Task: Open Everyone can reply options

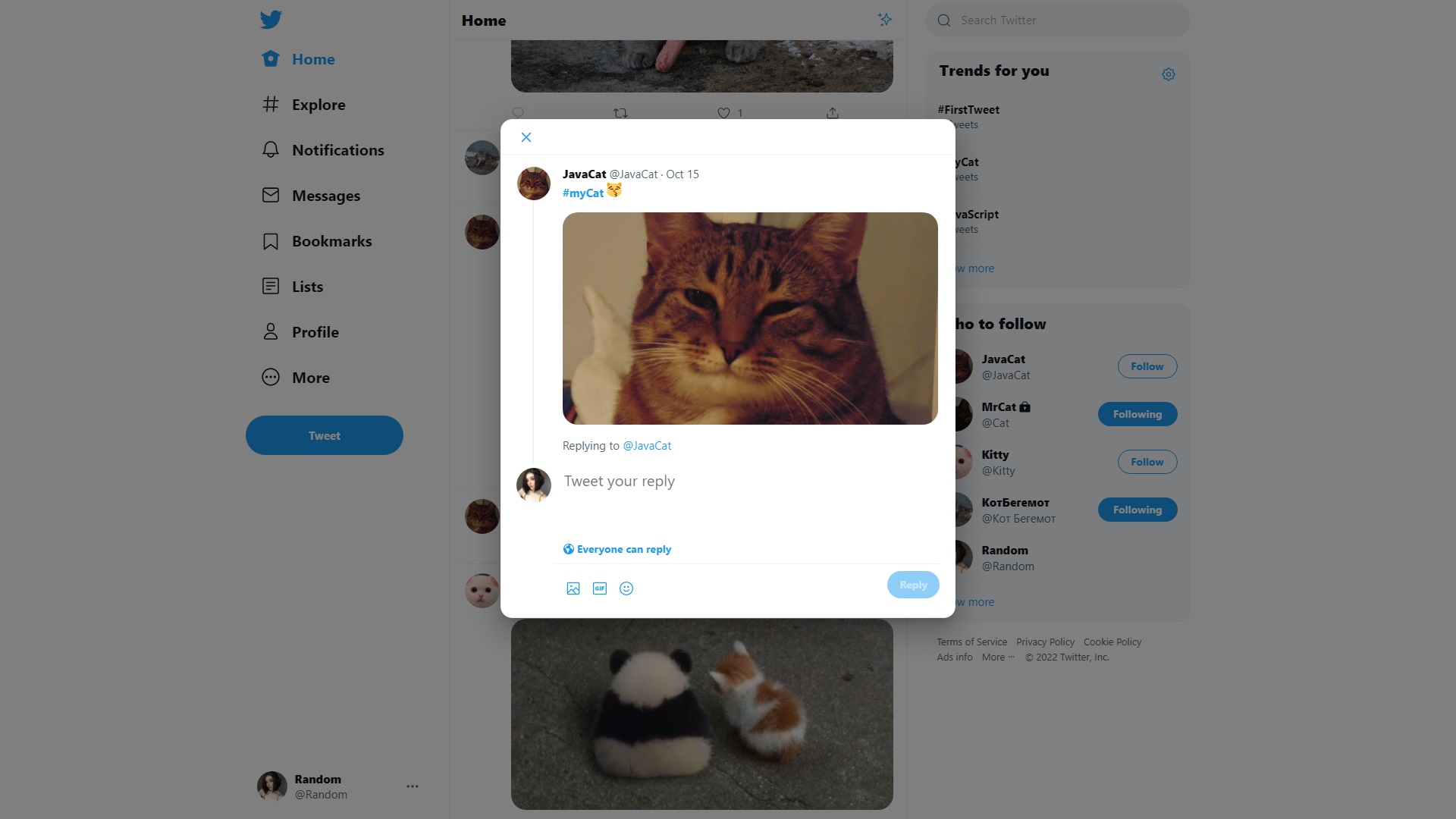Action: 617,549
